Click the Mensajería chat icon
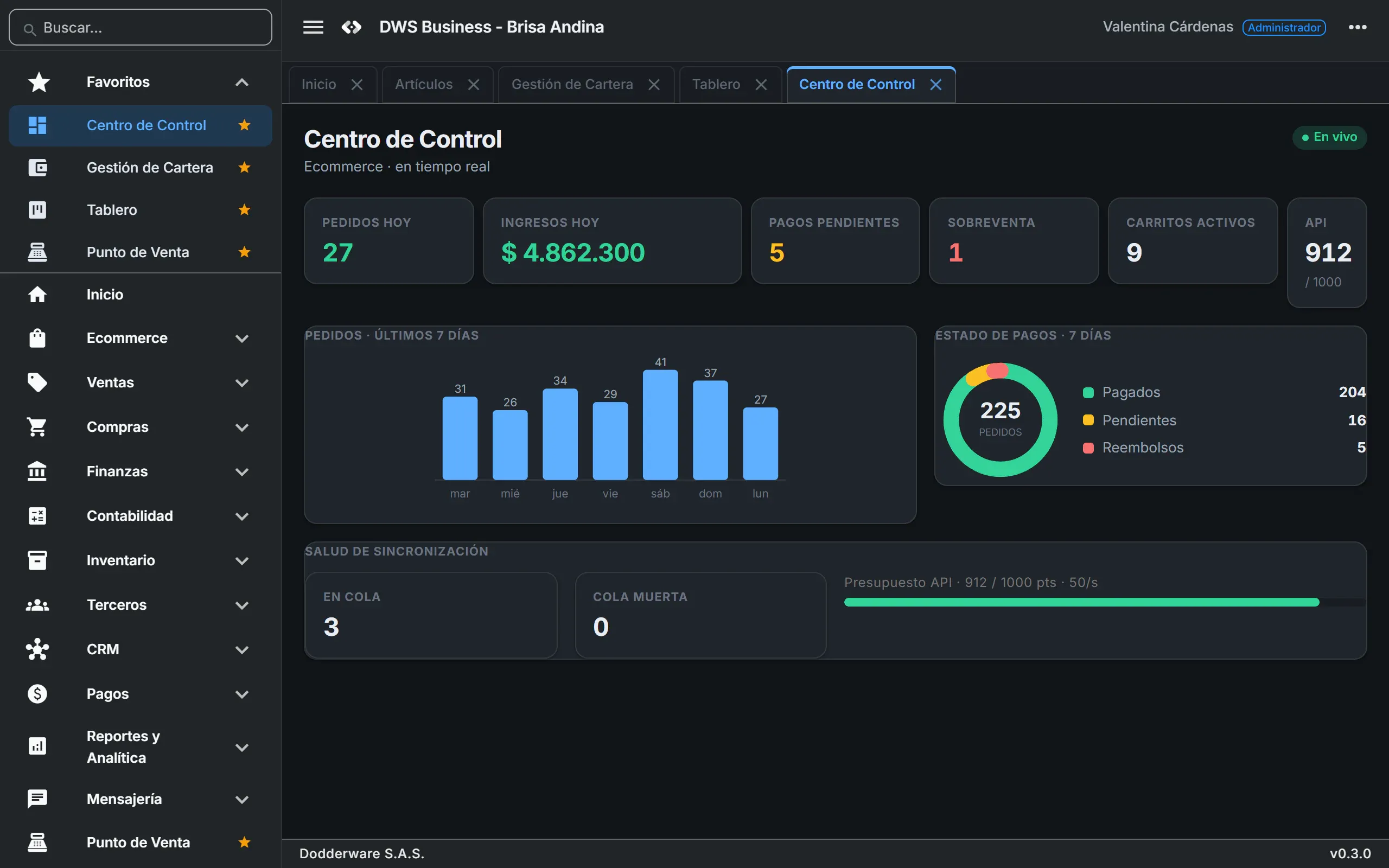Image resolution: width=1389 pixels, height=868 pixels. coord(37,799)
